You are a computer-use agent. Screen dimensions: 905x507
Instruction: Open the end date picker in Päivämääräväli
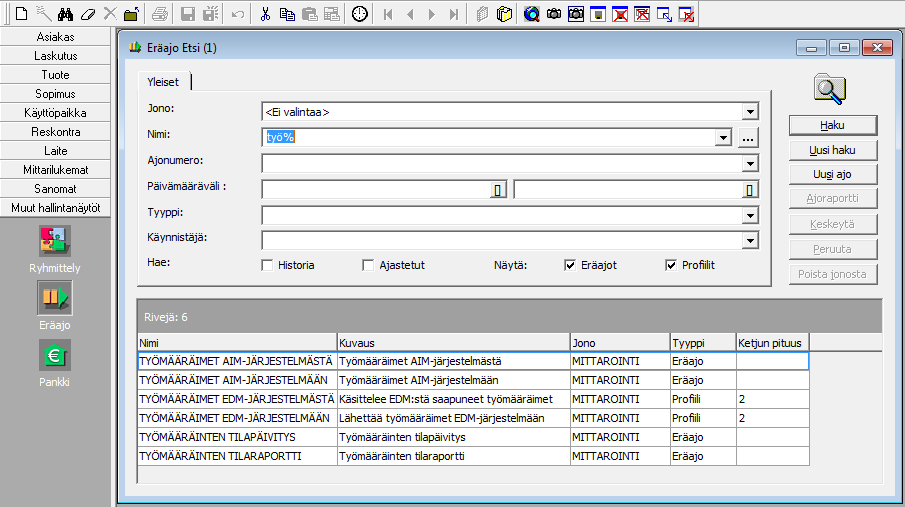(x=749, y=190)
